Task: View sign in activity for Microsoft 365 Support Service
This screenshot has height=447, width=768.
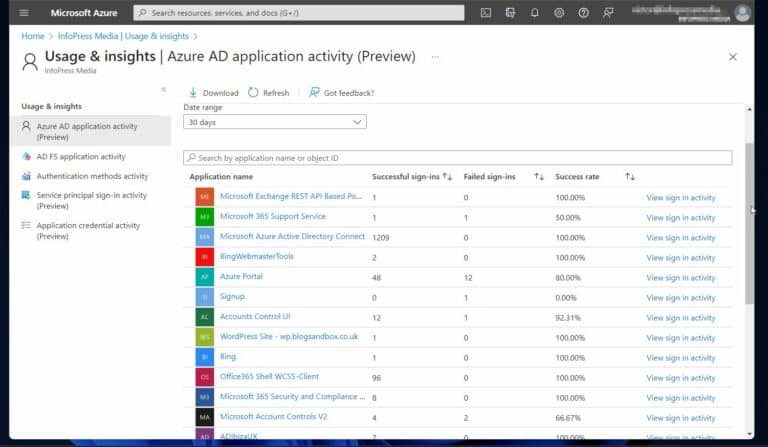Action: tap(681, 217)
